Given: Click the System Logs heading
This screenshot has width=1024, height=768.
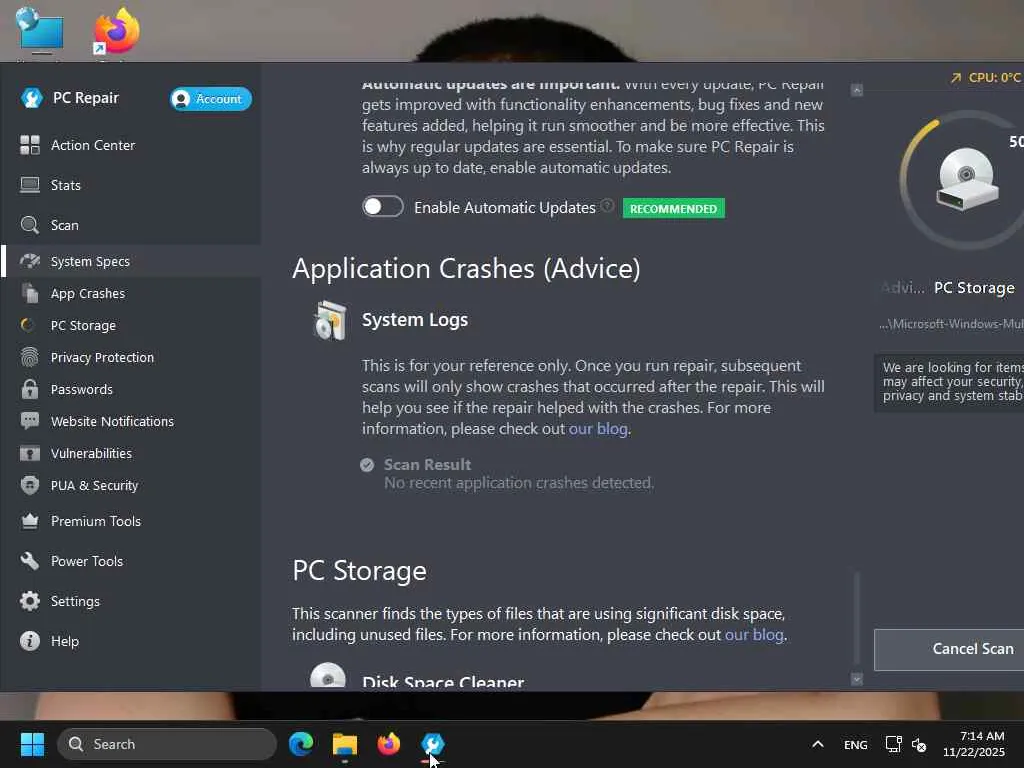Looking at the screenshot, I should (415, 319).
